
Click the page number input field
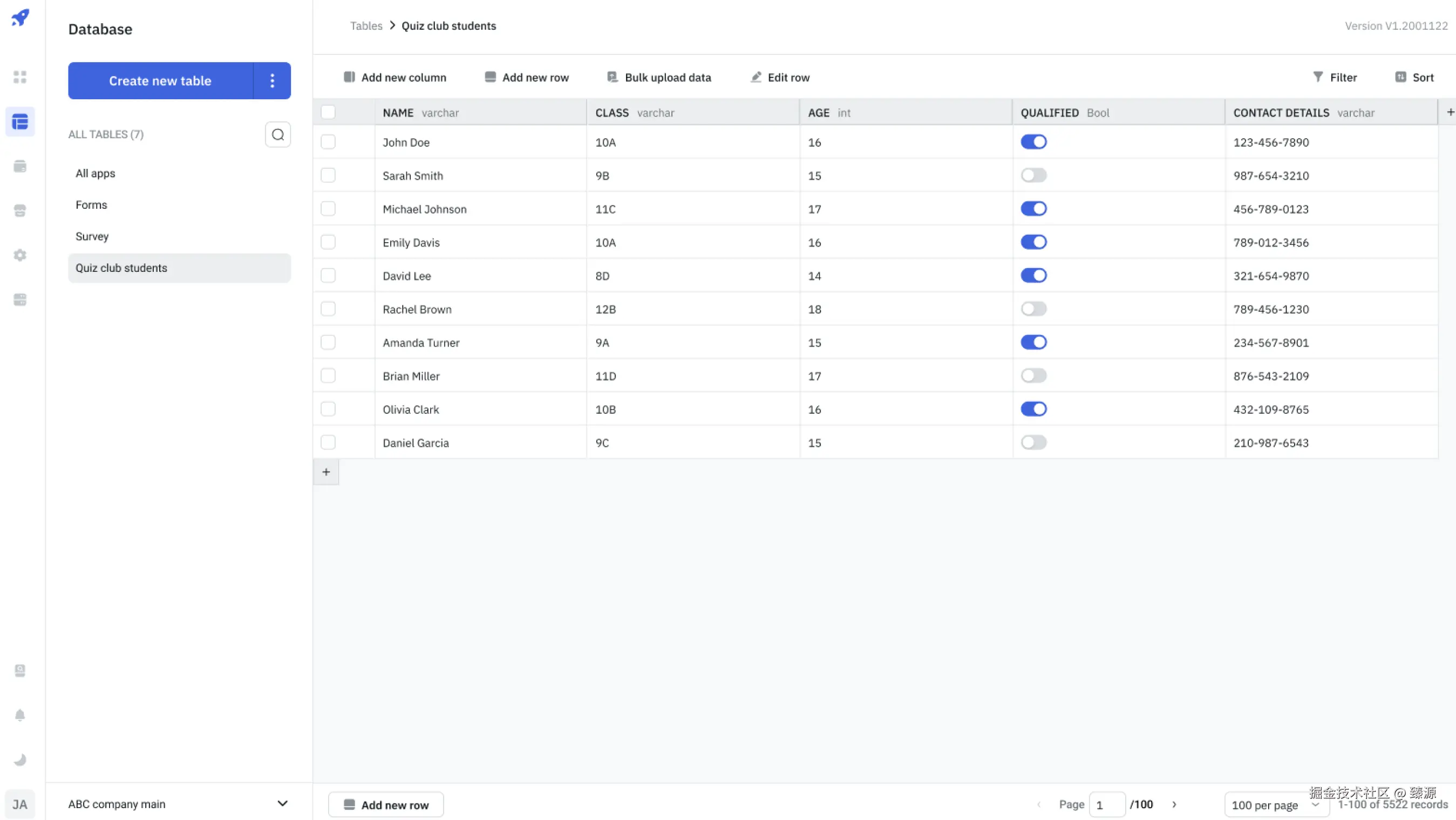tap(1106, 805)
